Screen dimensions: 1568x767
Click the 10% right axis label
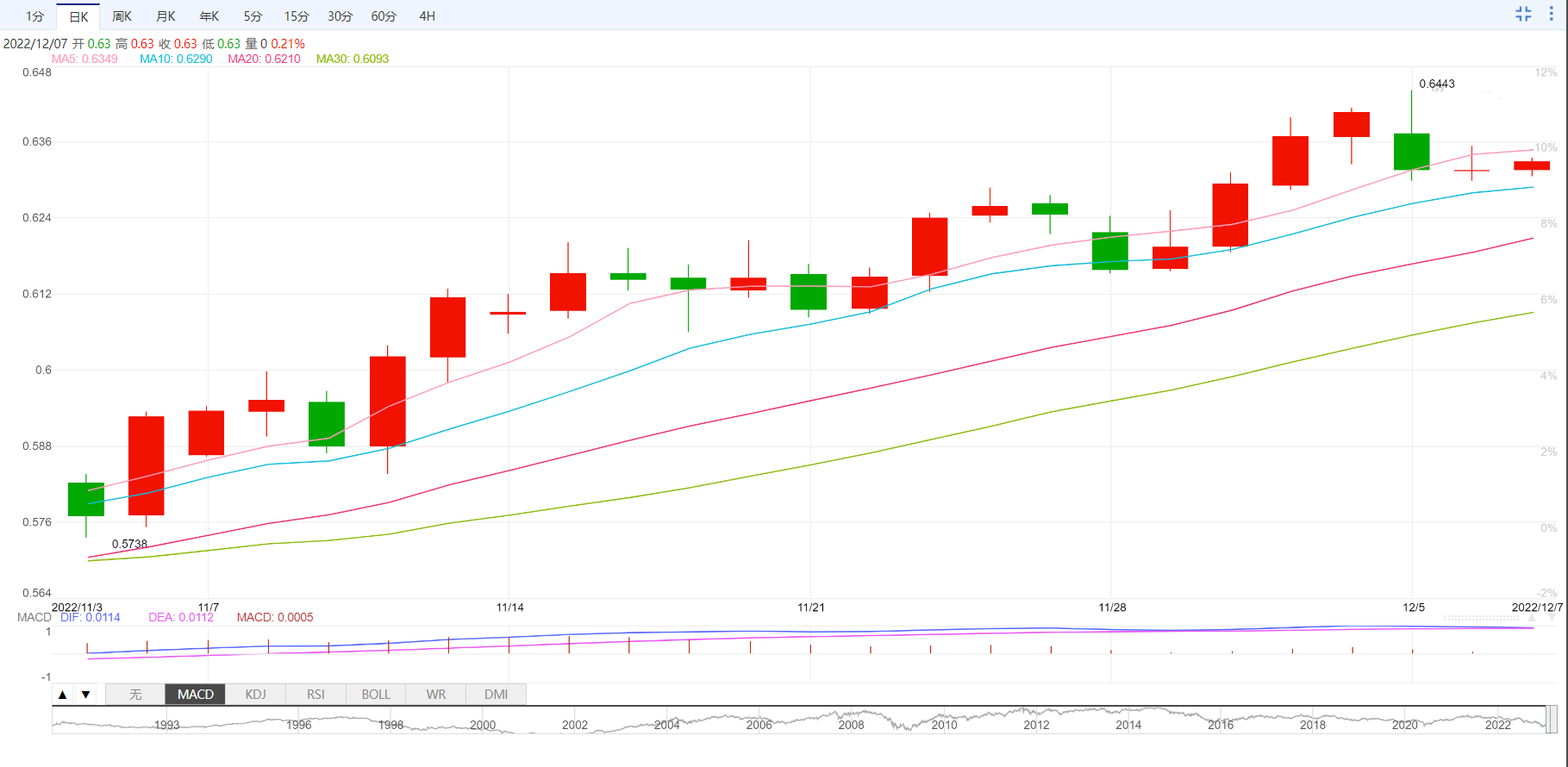(1546, 147)
